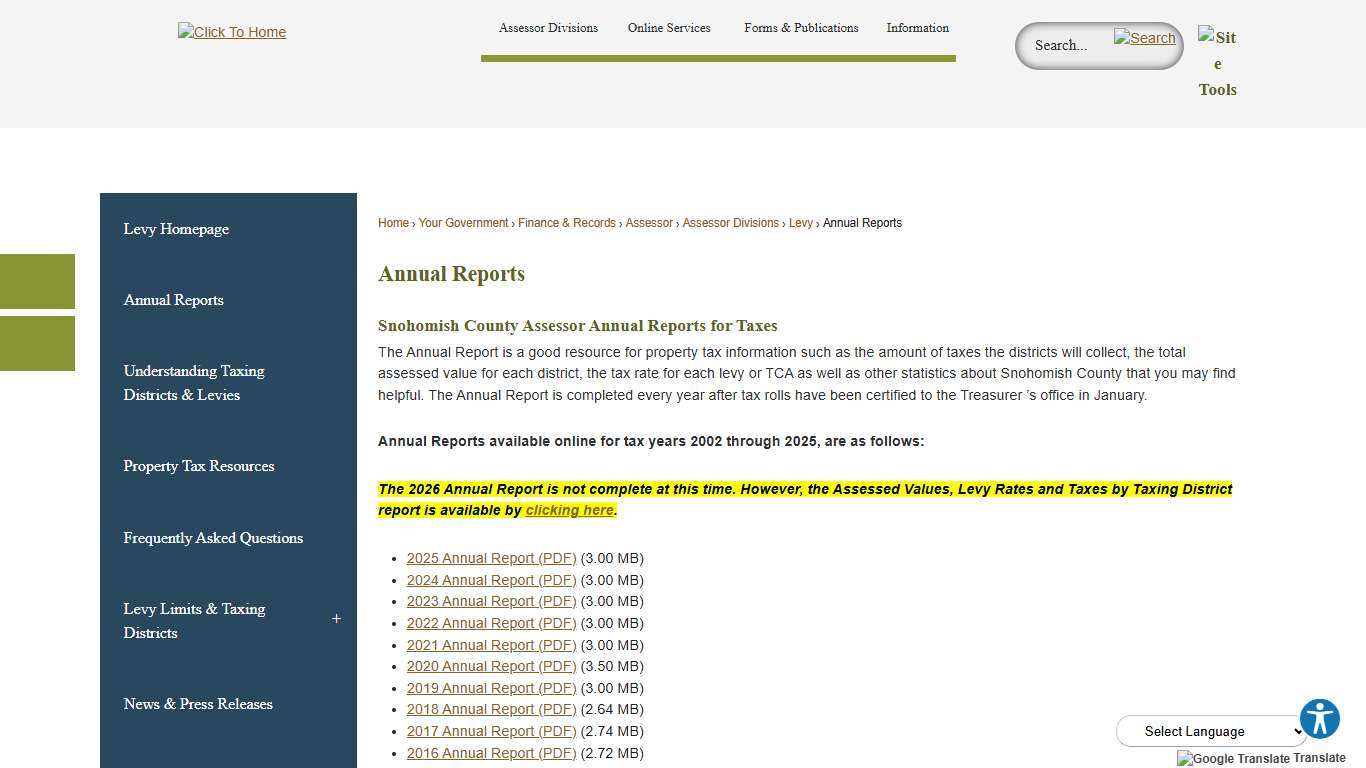1366x768 pixels.
Task: Expand Levy Limits & Taxing Districts
Action: [x=336, y=619]
